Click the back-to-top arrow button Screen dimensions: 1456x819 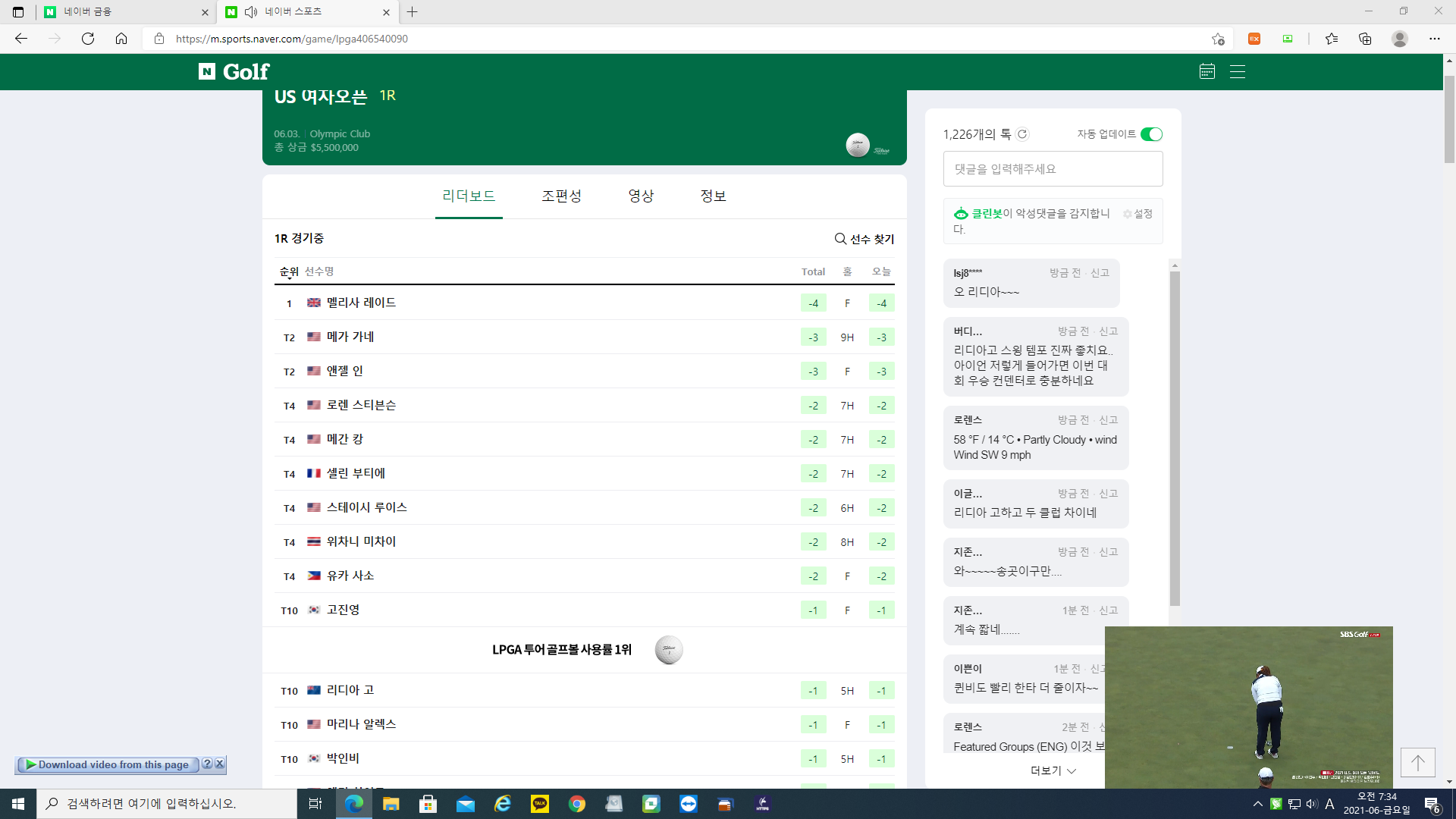[x=1417, y=762]
